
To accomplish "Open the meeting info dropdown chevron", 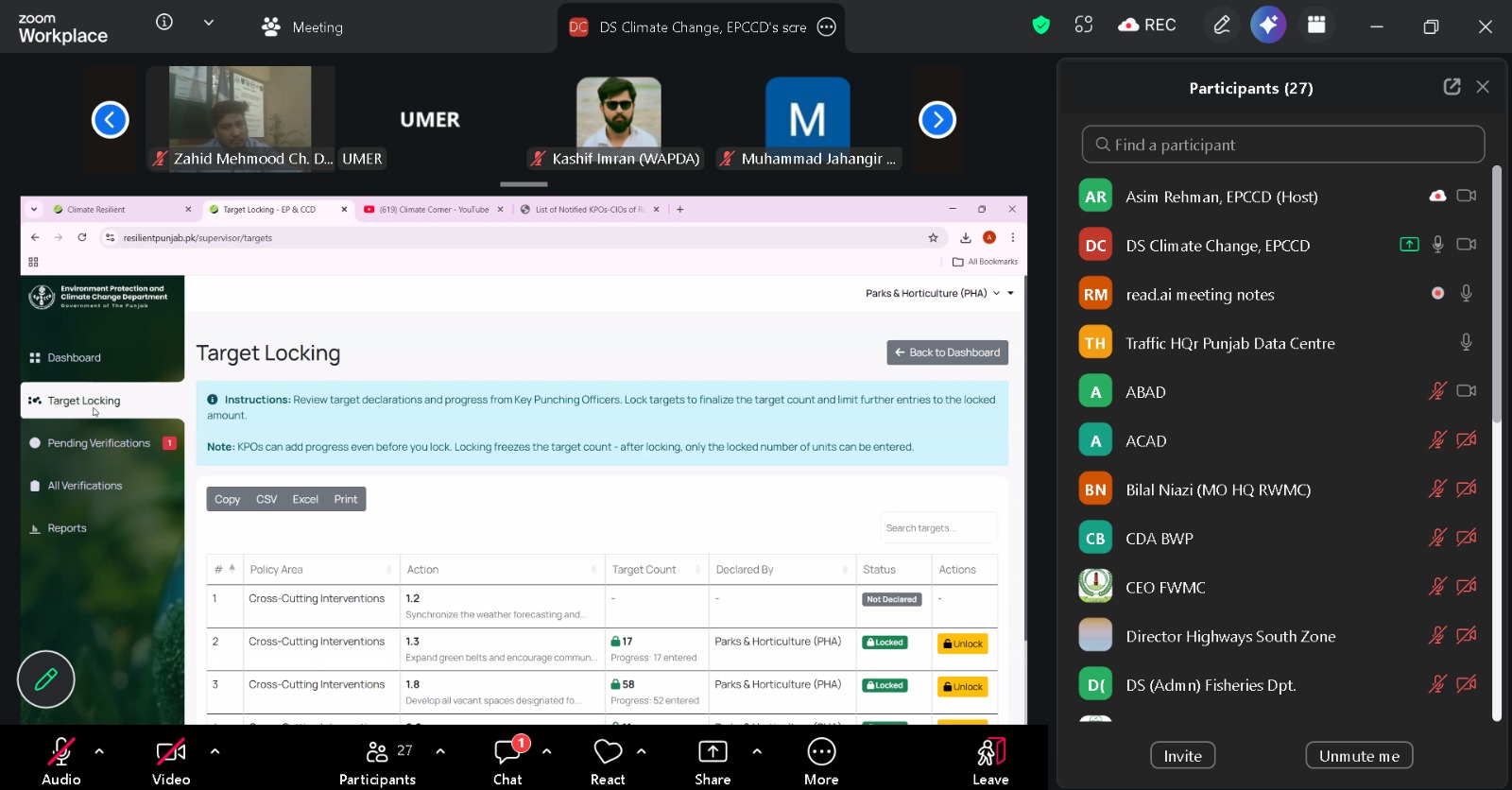I will 209,23.
